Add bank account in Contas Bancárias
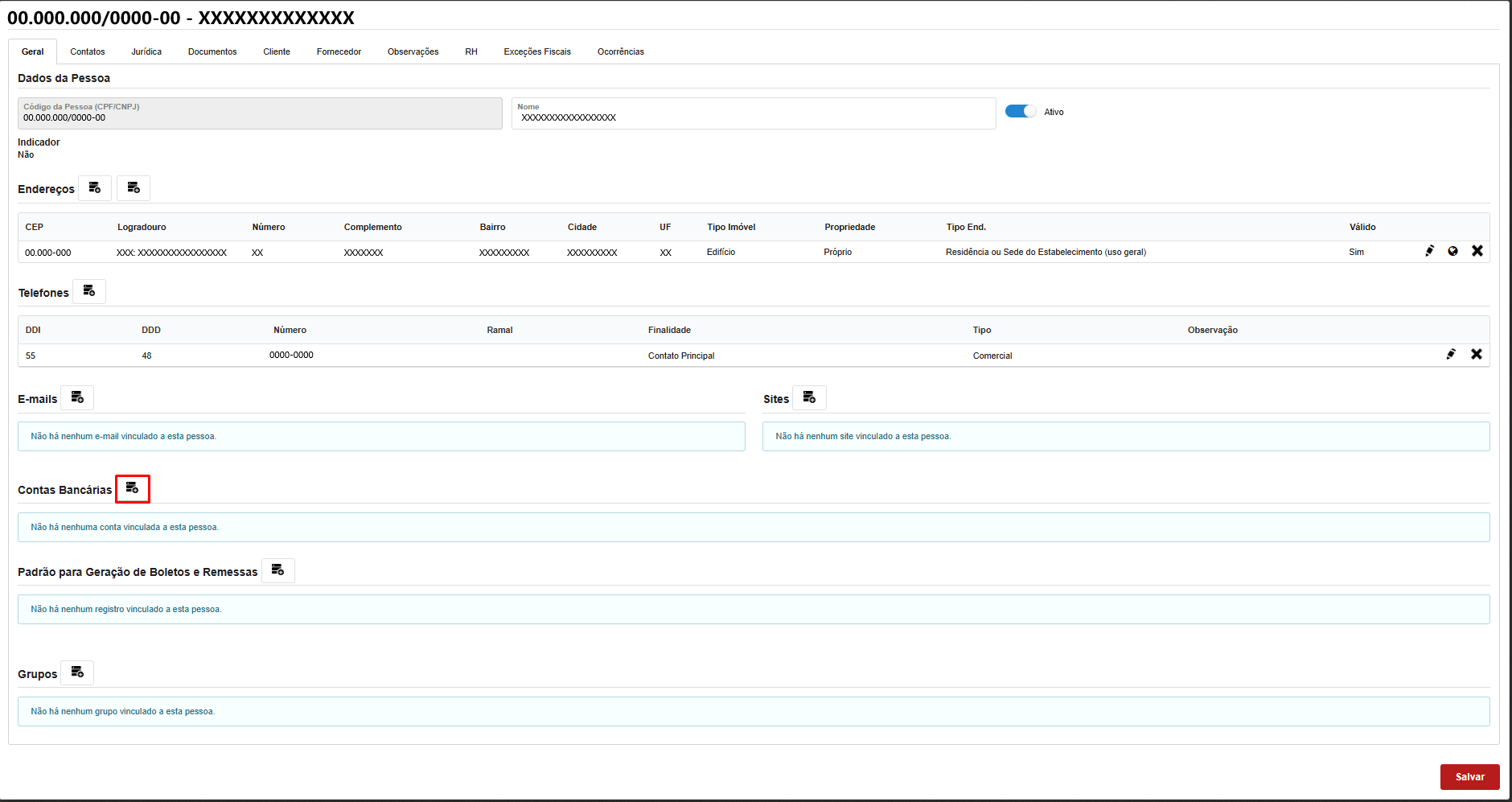Viewport: 1512px width, 802px height. point(133,488)
